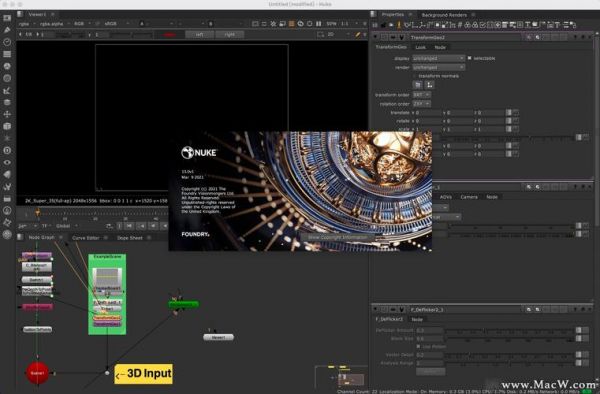The height and width of the screenshot is (394, 600).
Task: Toggle the selectable checkbox
Action: (470, 58)
